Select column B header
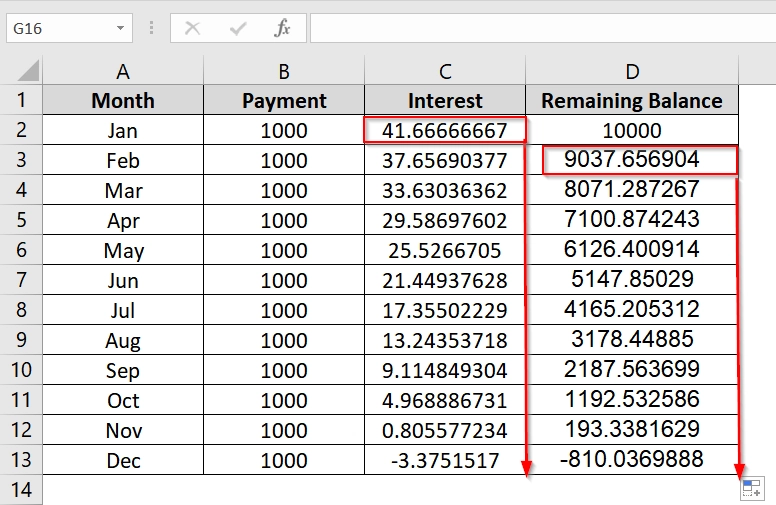This screenshot has height=505, width=776. pyautogui.click(x=284, y=71)
